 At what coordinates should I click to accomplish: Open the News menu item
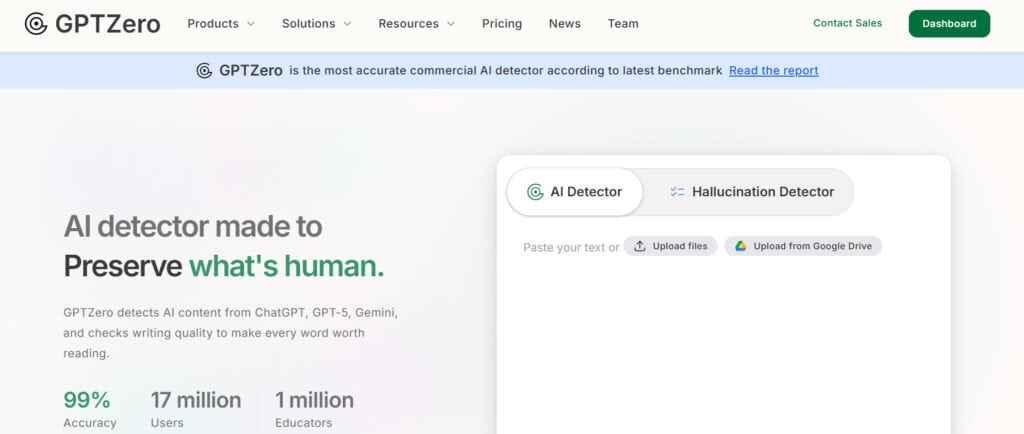564,24
